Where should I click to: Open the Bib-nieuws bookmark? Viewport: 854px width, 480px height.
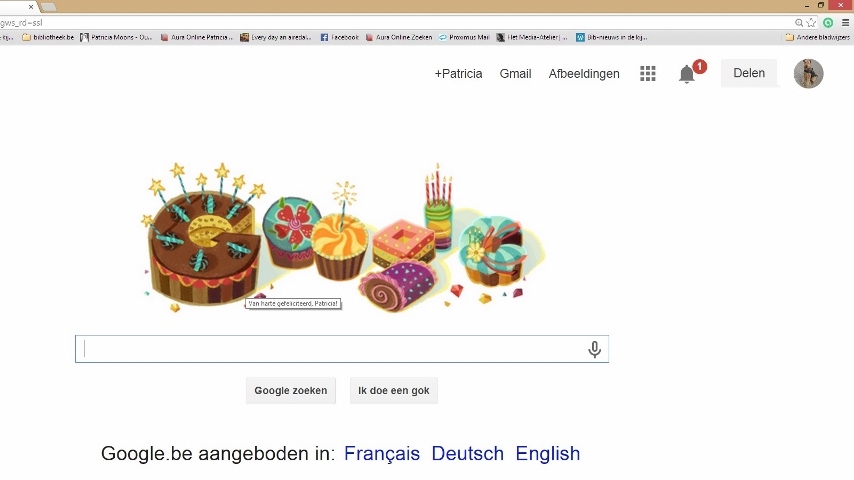(x=611, y=37)
